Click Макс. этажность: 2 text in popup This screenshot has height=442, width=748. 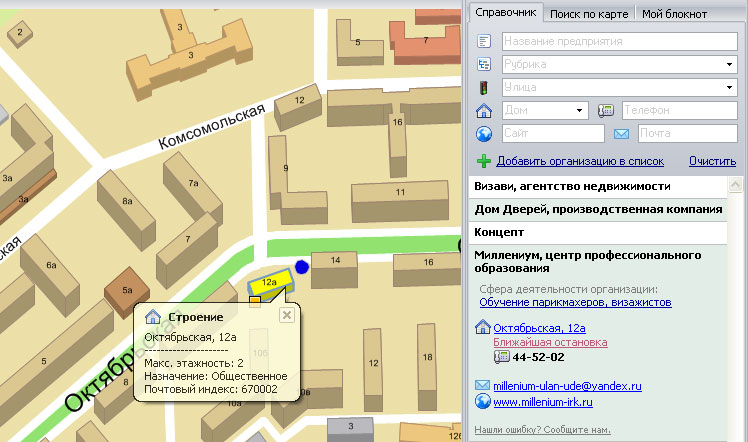pos(194,363)
